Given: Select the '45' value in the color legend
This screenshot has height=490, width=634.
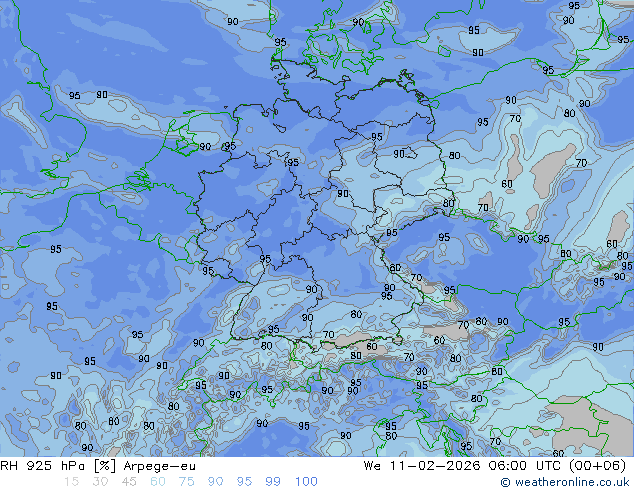Looking at the screenshot, I should (129, 482).
